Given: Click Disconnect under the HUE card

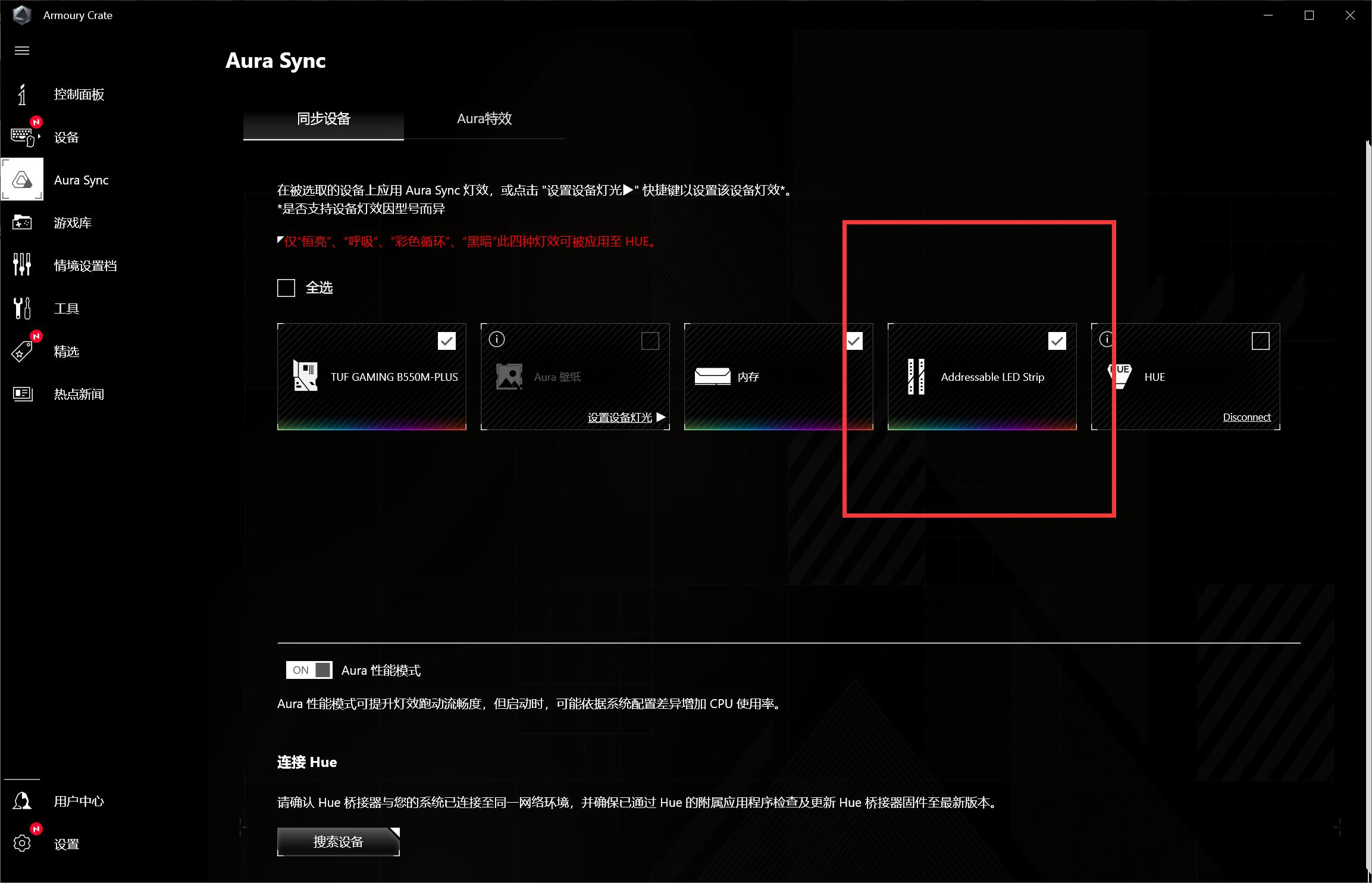Looking at the screenshot, I should [x=1246, y=417].
